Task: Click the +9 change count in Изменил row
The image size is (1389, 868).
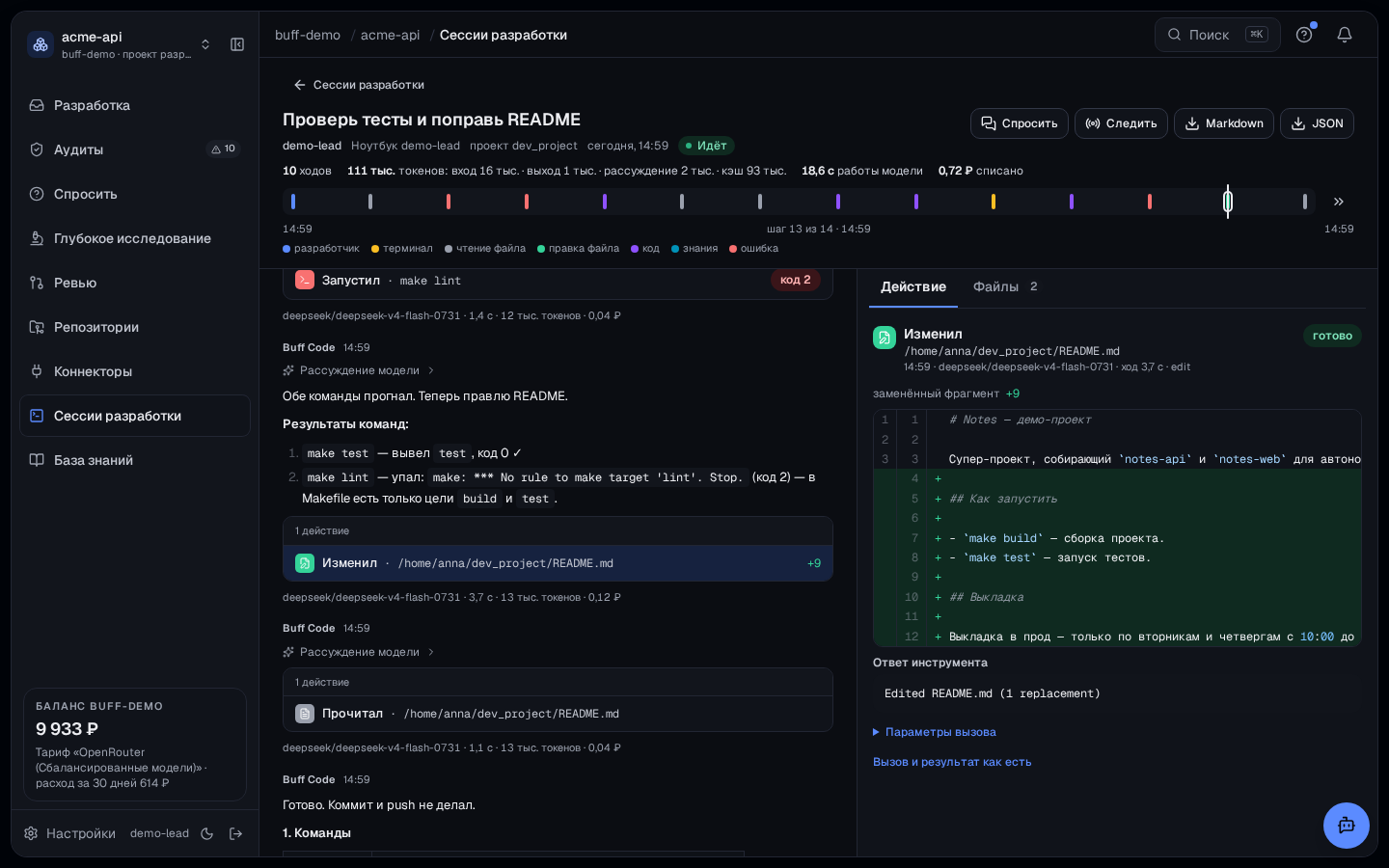Action: 814,563
